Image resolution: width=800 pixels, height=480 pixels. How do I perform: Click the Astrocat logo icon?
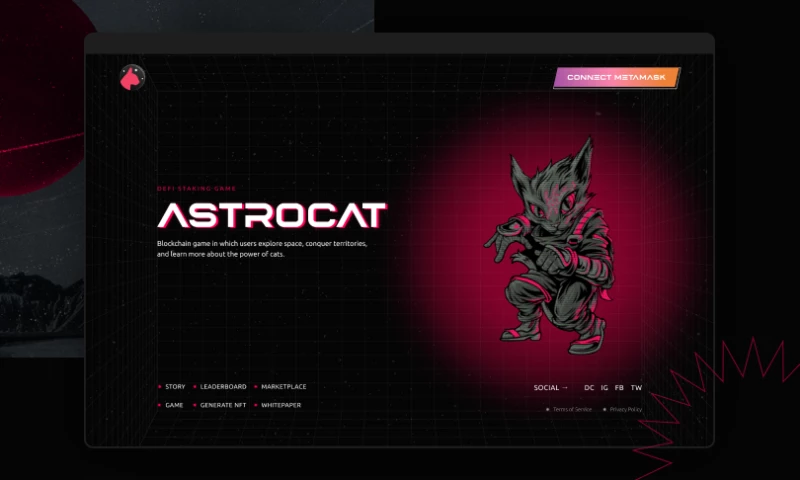pyautogui.click(x=132, y=78)
